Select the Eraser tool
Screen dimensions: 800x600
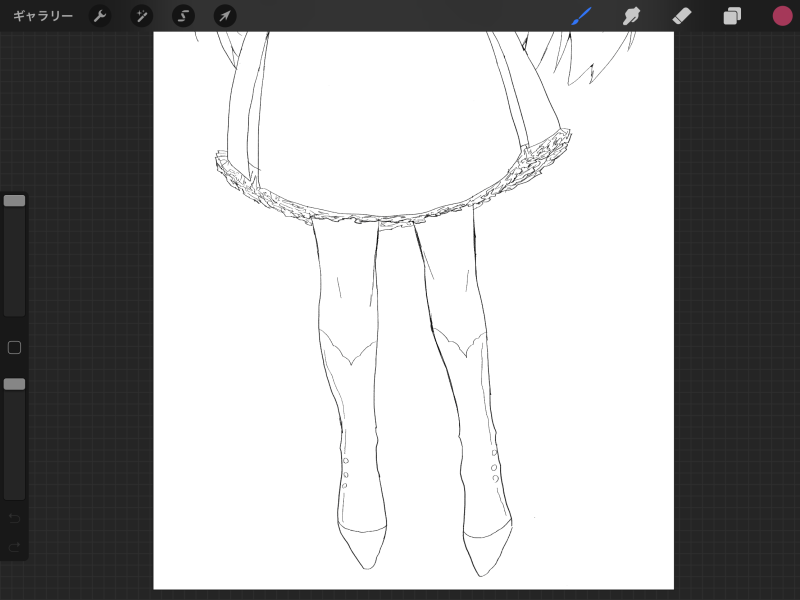[x=682, y=16]
